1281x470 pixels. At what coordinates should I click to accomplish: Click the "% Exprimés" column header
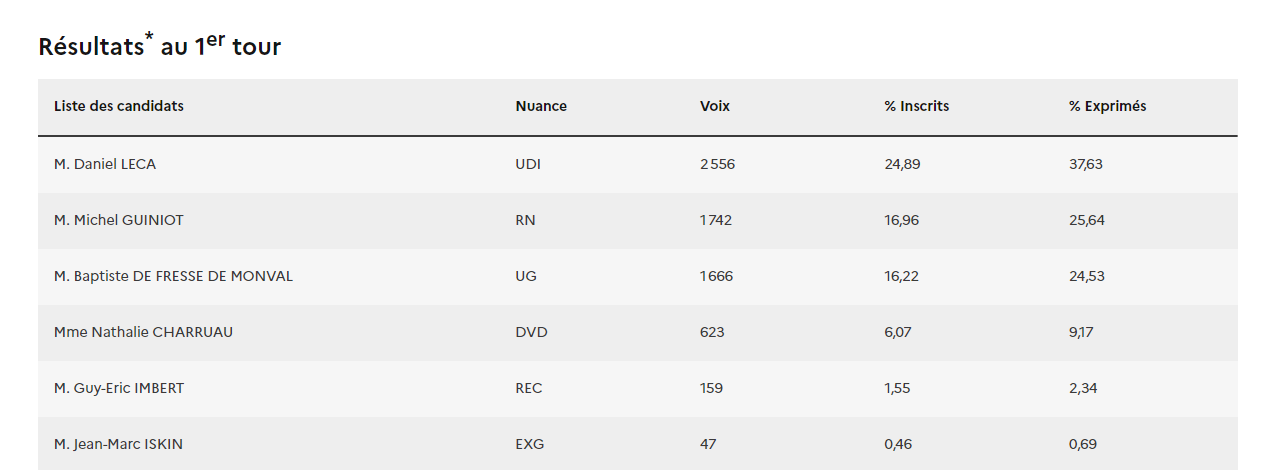coord(1107,106)
